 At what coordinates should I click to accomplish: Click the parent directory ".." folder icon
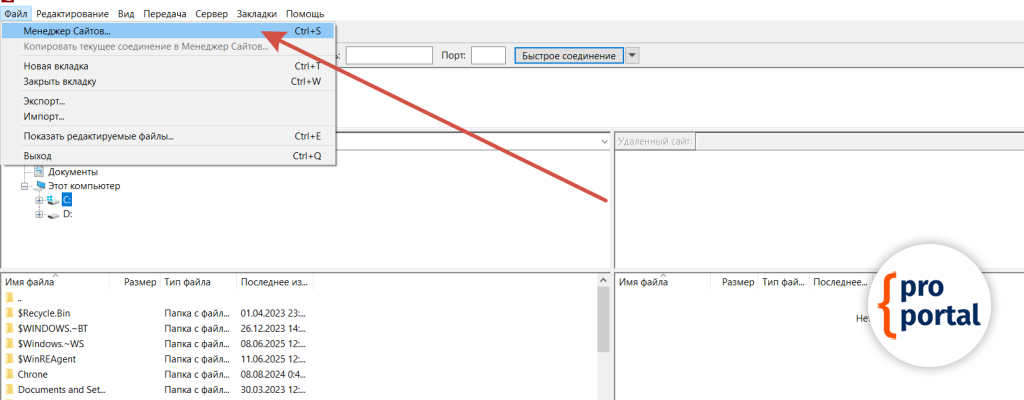[10, 298]
